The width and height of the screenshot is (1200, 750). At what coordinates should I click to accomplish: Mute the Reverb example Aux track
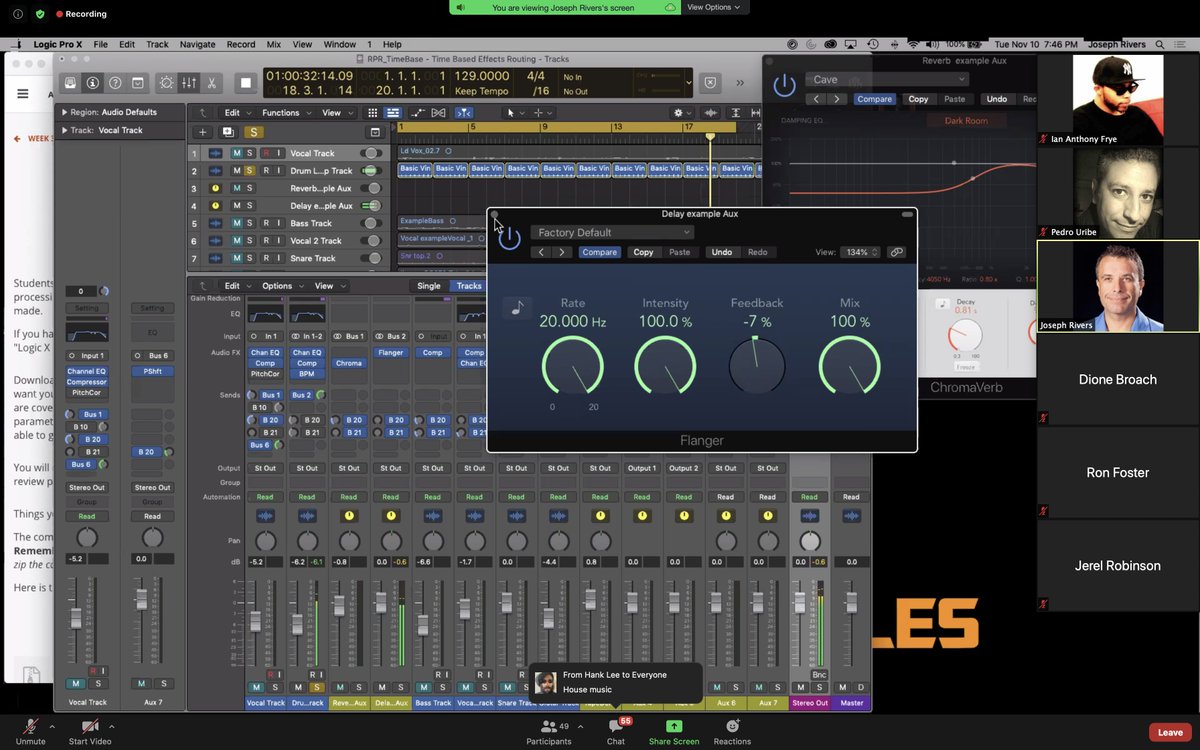pos(236,188)
